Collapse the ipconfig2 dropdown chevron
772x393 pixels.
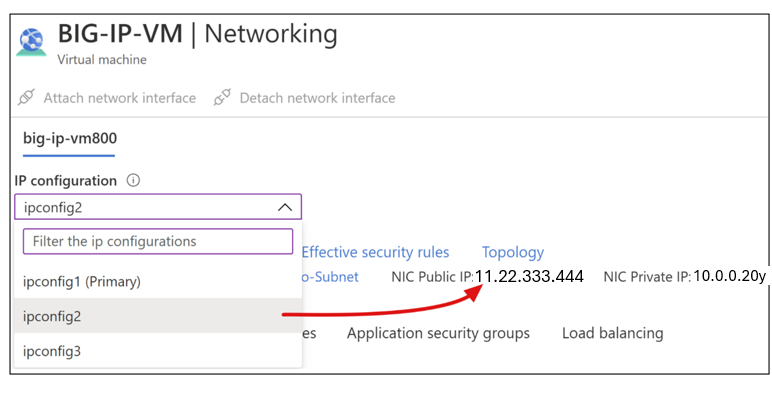click(x=285, y=207)
